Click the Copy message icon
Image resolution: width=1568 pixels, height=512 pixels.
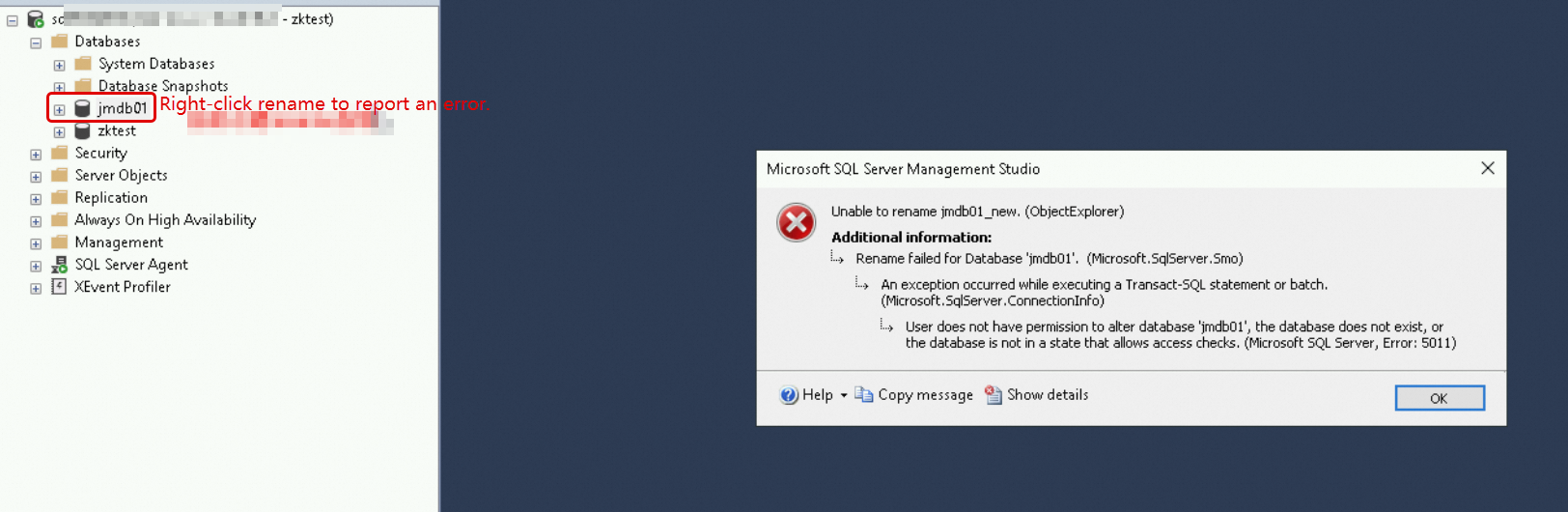pos(864,395)
